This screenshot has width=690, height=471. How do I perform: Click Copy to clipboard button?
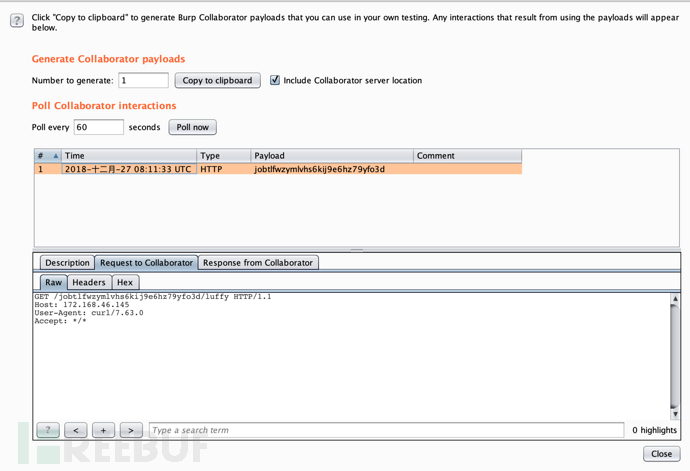pyautogui.click(x=217, y=81)
